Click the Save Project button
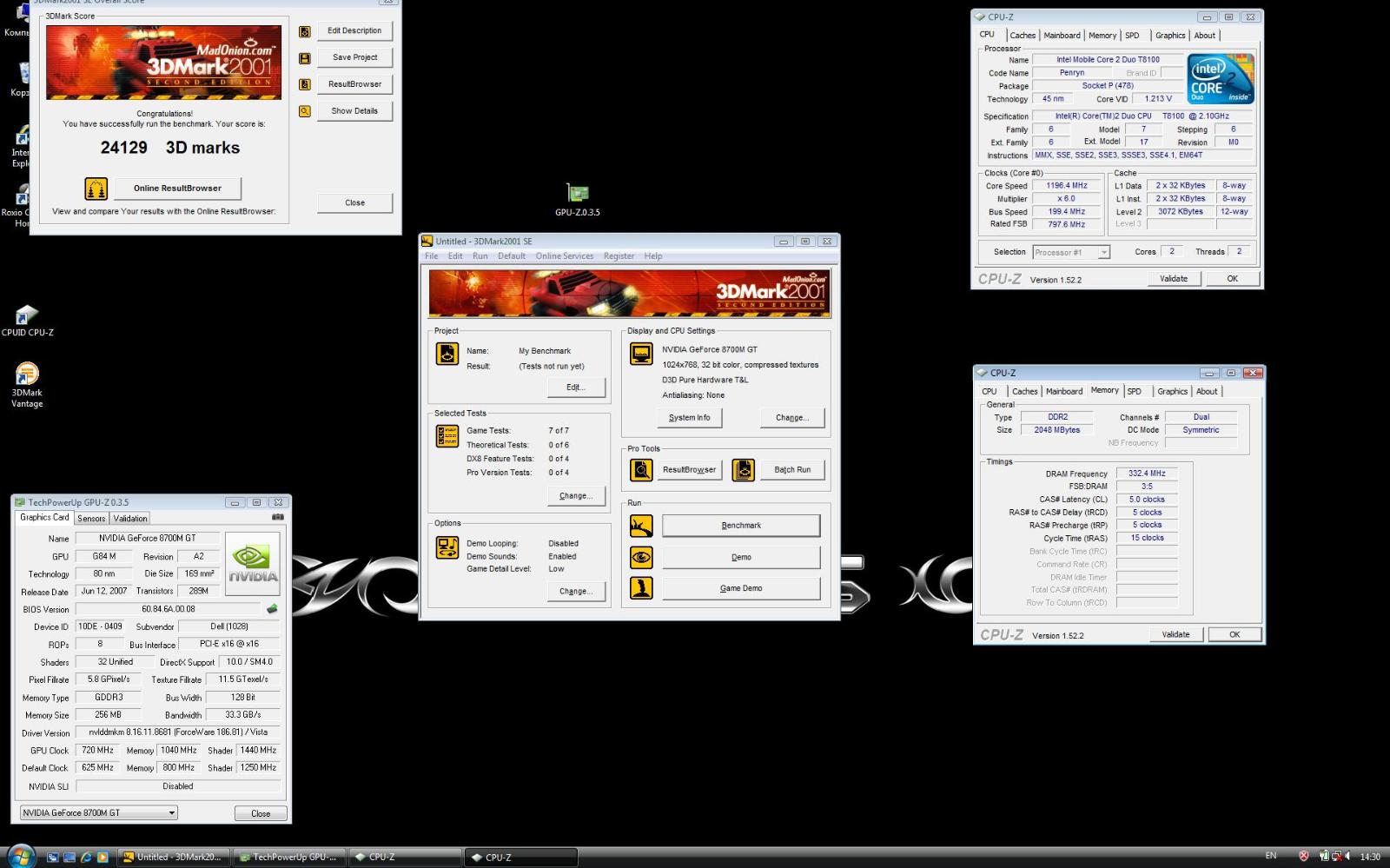Viewport: 1390px width, 868px height. coord(354,58)
